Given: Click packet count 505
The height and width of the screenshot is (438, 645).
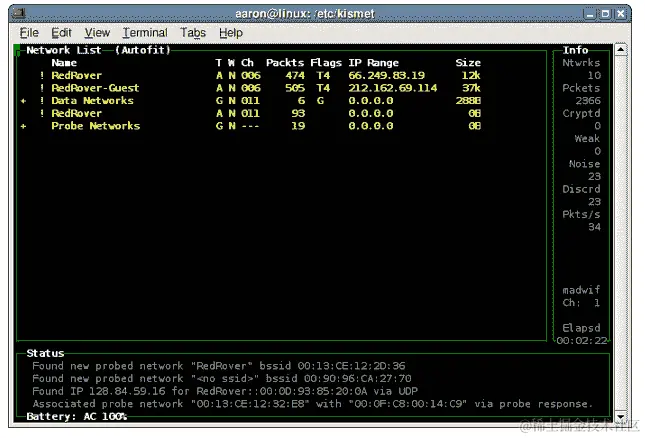Looking at the screenshot, I should 295,88.
